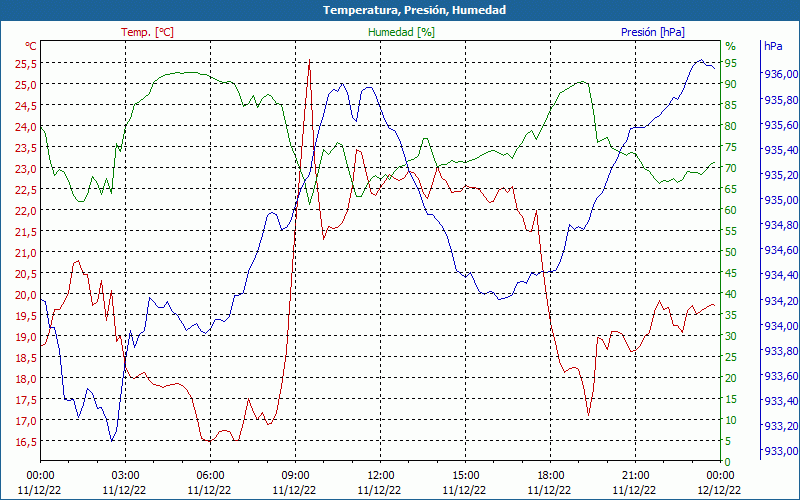Click the "934,60" pressure axis value

click(779, 250)
